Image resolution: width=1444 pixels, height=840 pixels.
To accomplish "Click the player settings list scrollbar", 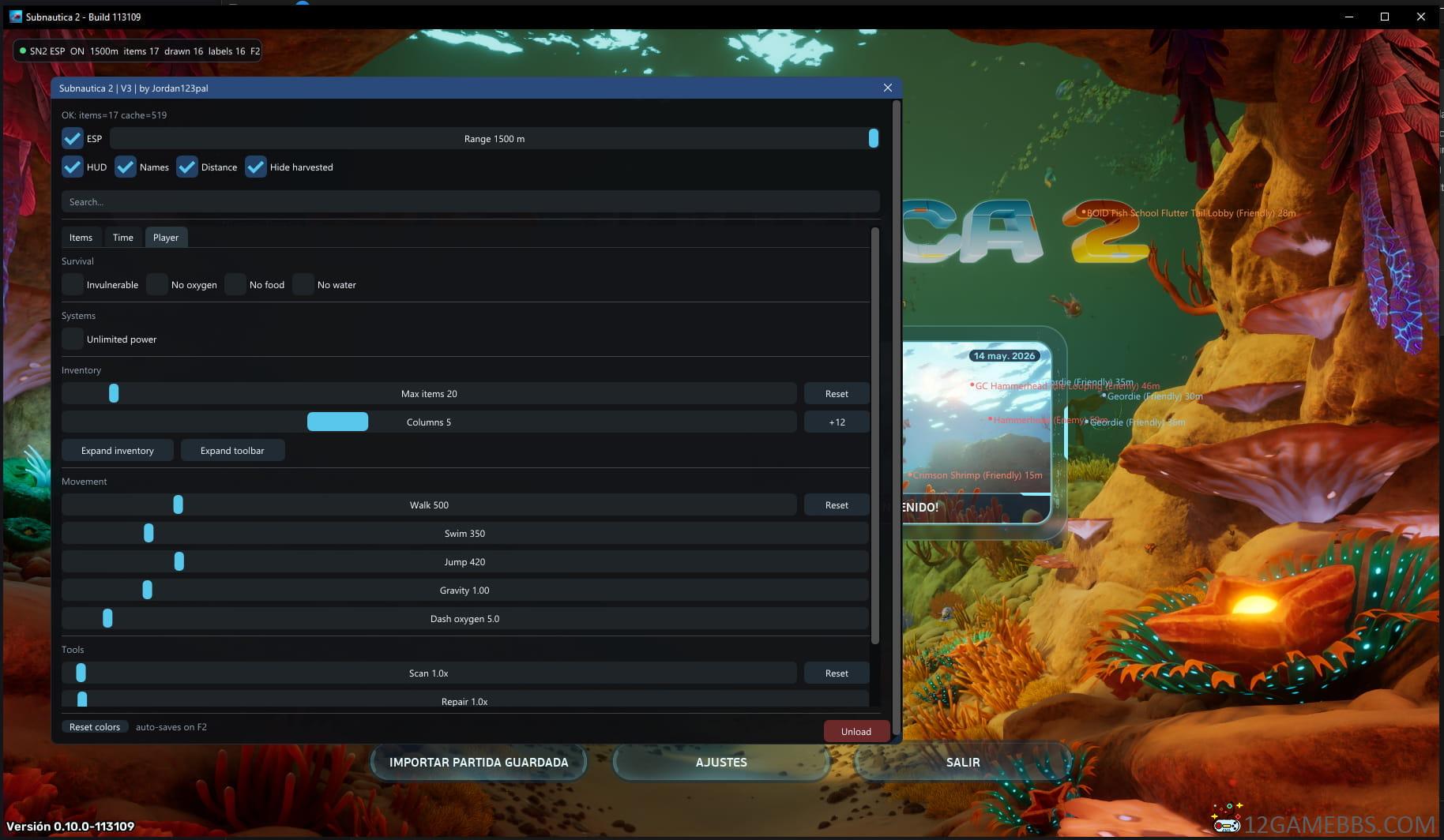I will click(x=874, y=434).
